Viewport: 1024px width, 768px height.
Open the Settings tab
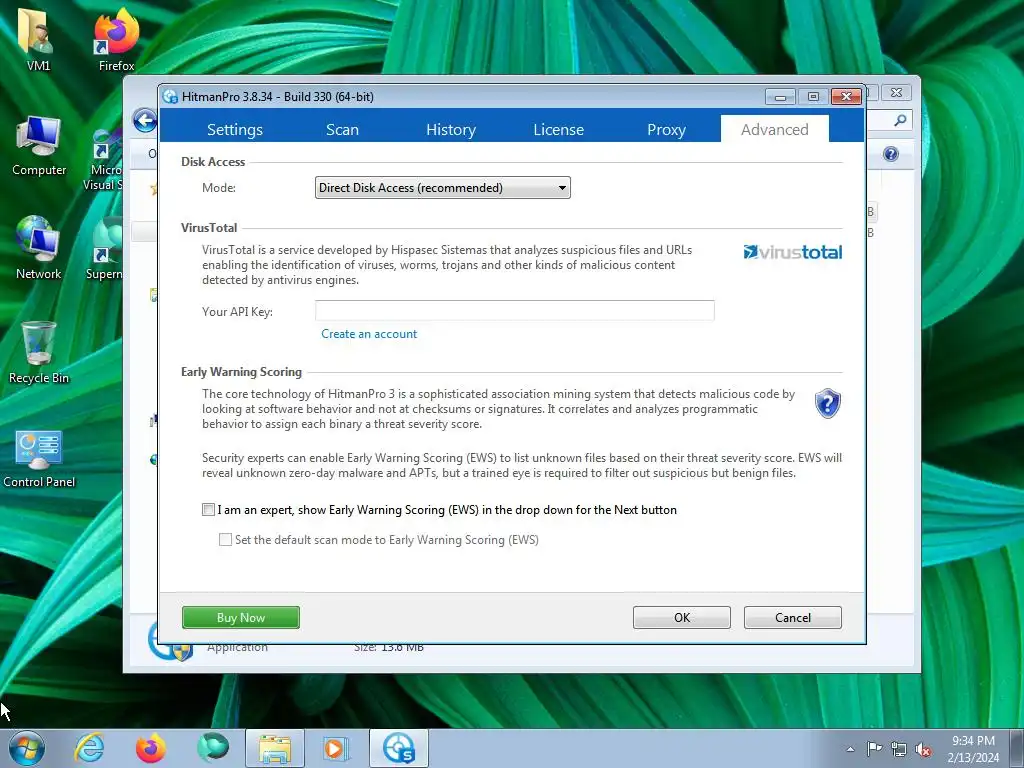coord(234,129)
